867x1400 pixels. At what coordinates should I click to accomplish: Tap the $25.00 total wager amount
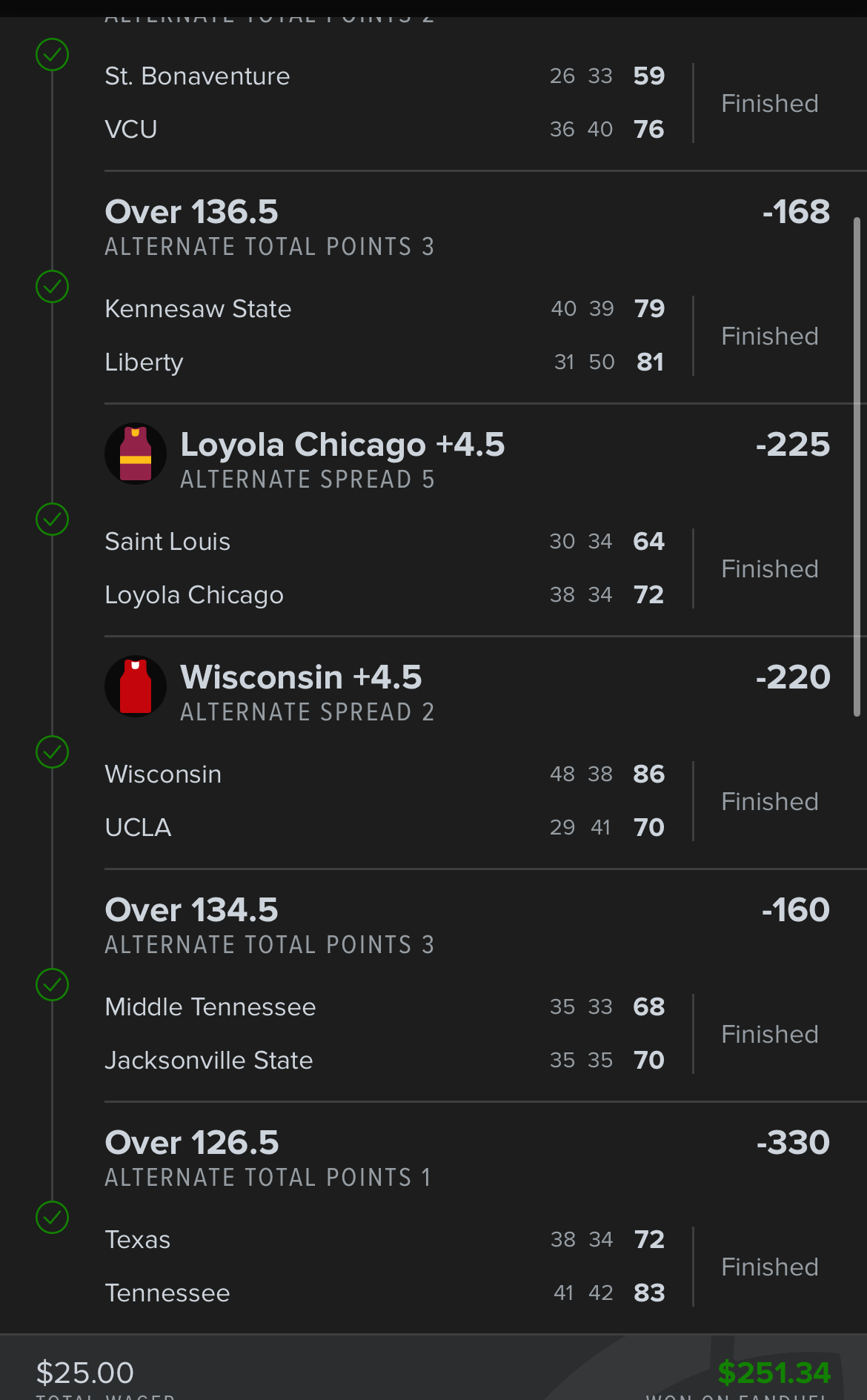click(85, 1373)
